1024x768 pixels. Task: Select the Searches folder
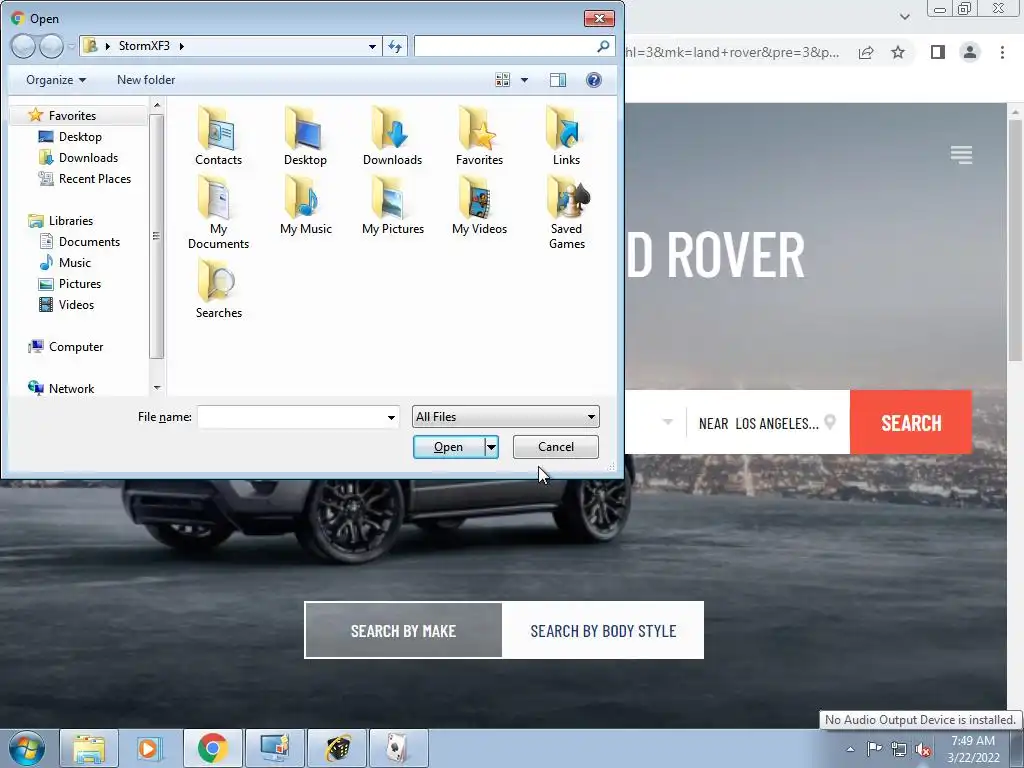click(218, 289)
